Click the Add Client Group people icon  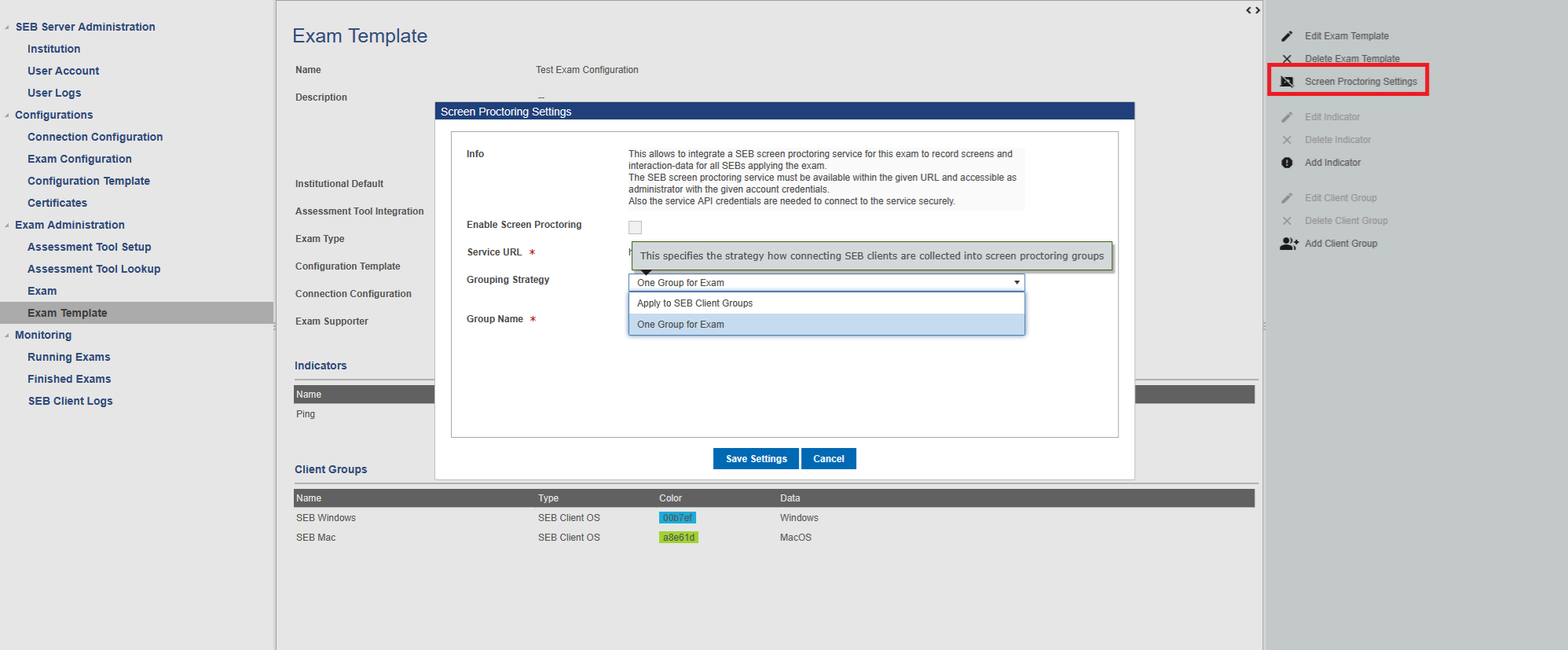(1289, 244)
